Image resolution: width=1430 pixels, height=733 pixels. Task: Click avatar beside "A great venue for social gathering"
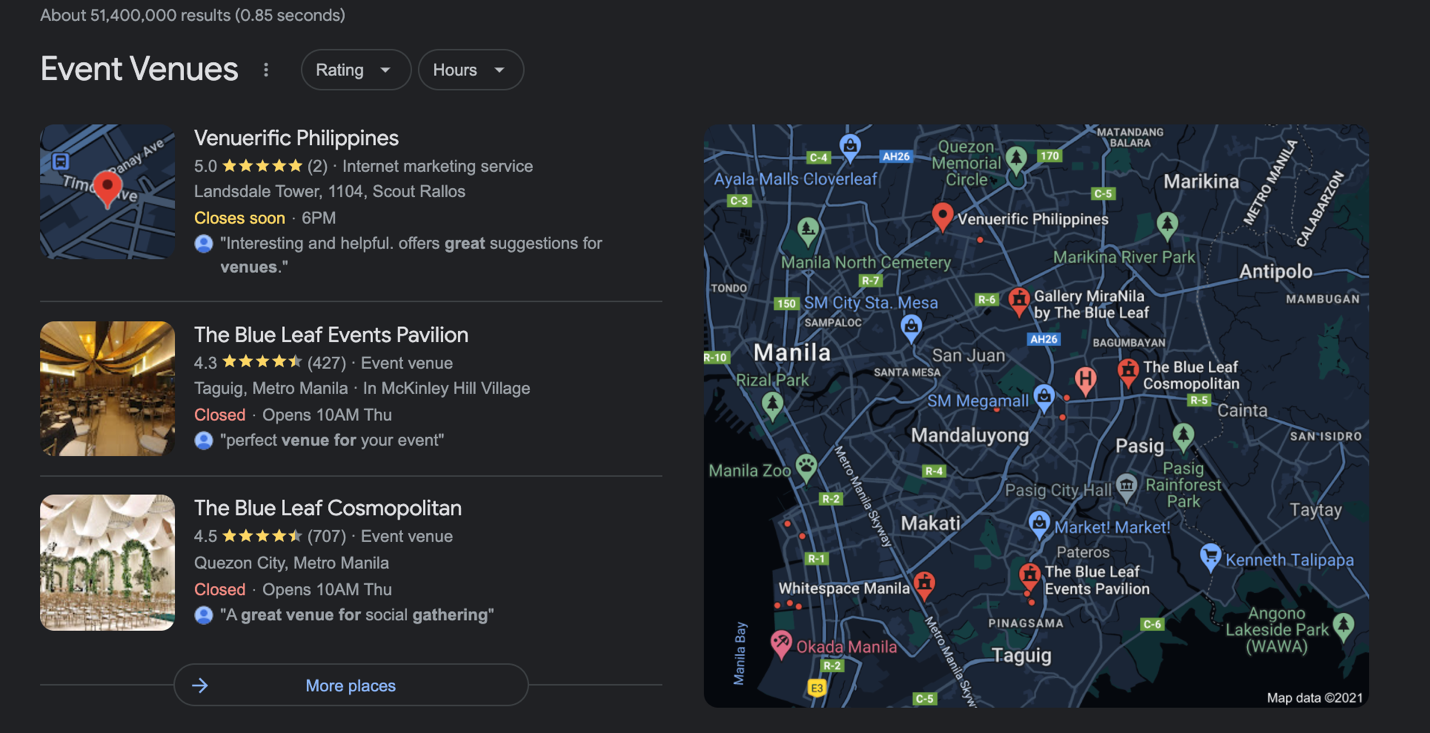pos(203,615)
